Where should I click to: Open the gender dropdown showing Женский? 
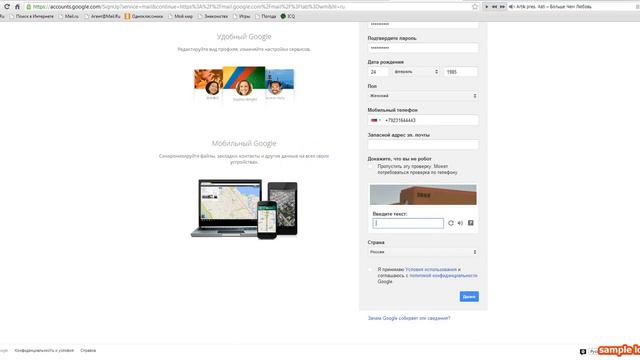(423, 96)
